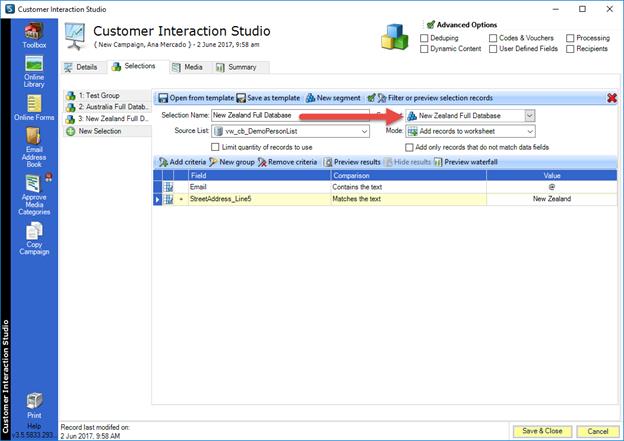Open Online Forms in sidebar
The height and width of the screenshot is (441, 624).
(34, 108)
